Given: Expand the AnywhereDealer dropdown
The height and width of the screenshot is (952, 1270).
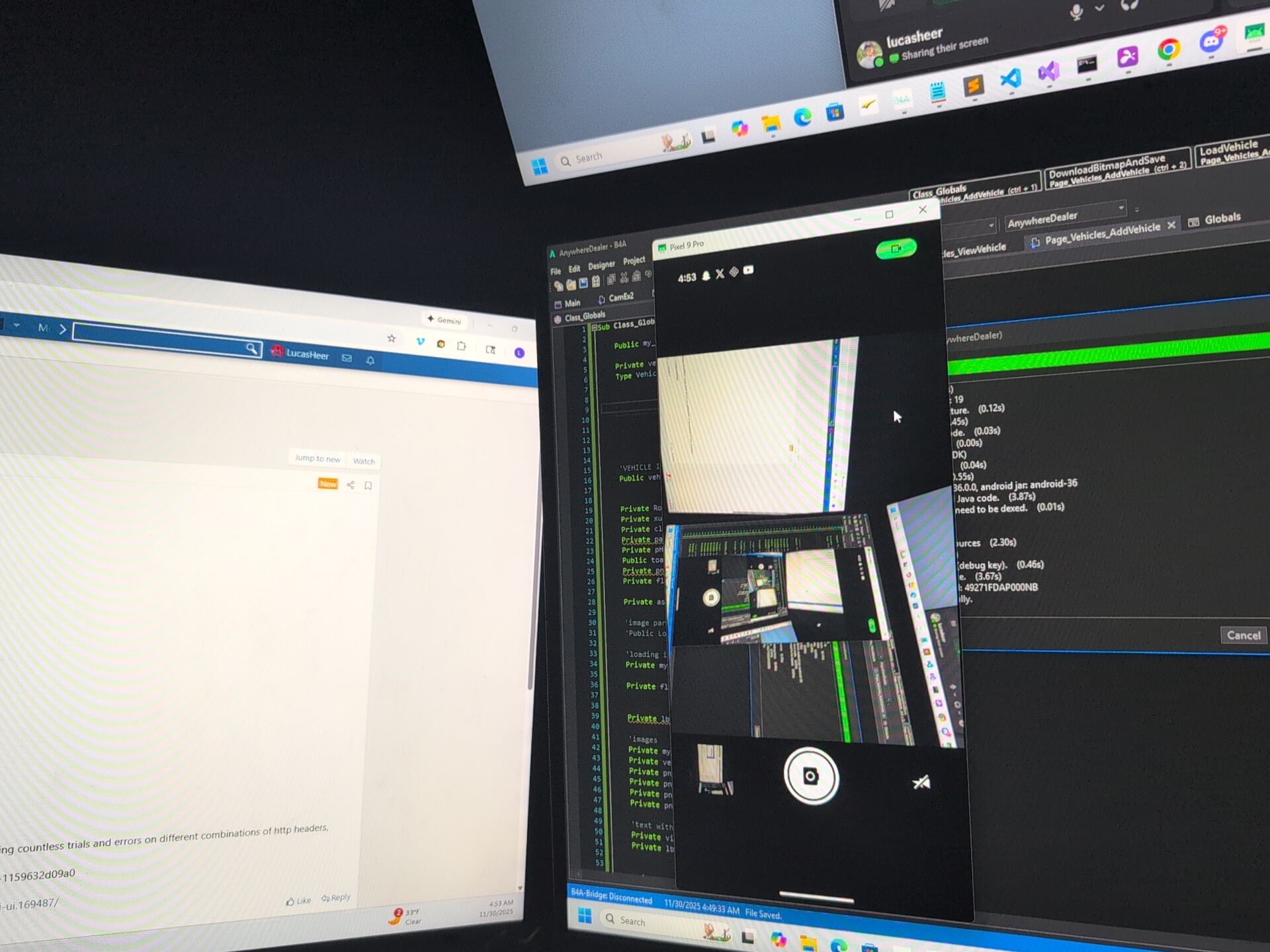Looking at the screenshot, I should point(1121,208).
